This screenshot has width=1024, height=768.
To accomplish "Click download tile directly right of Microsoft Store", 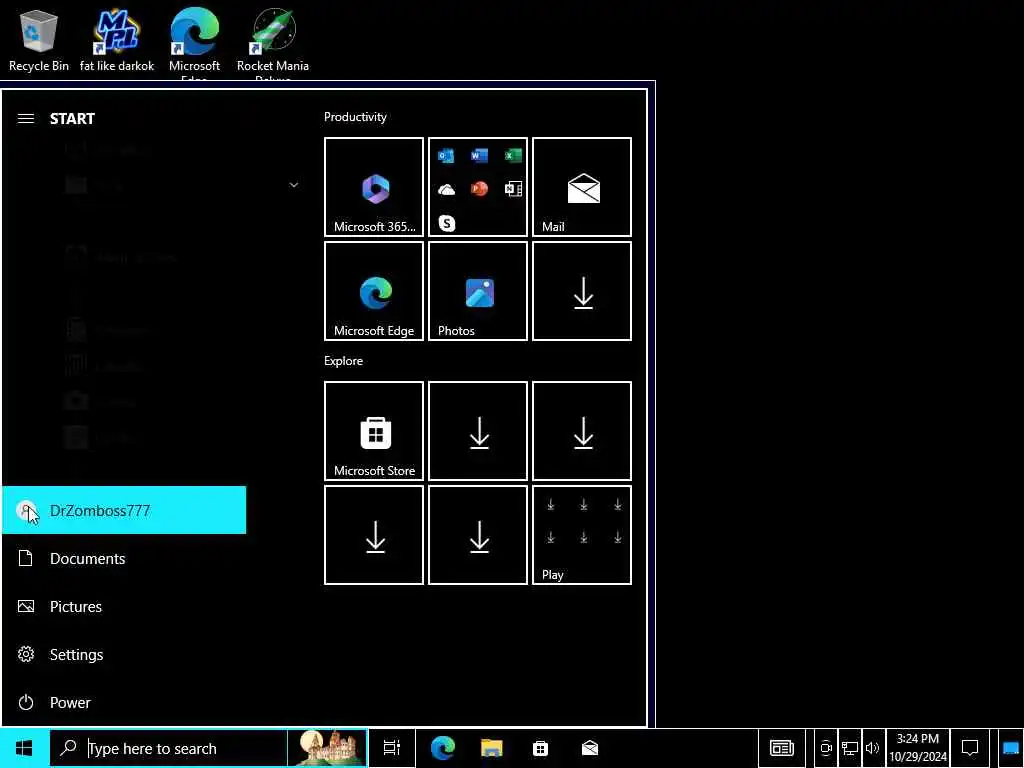I will tap(478, 431).
